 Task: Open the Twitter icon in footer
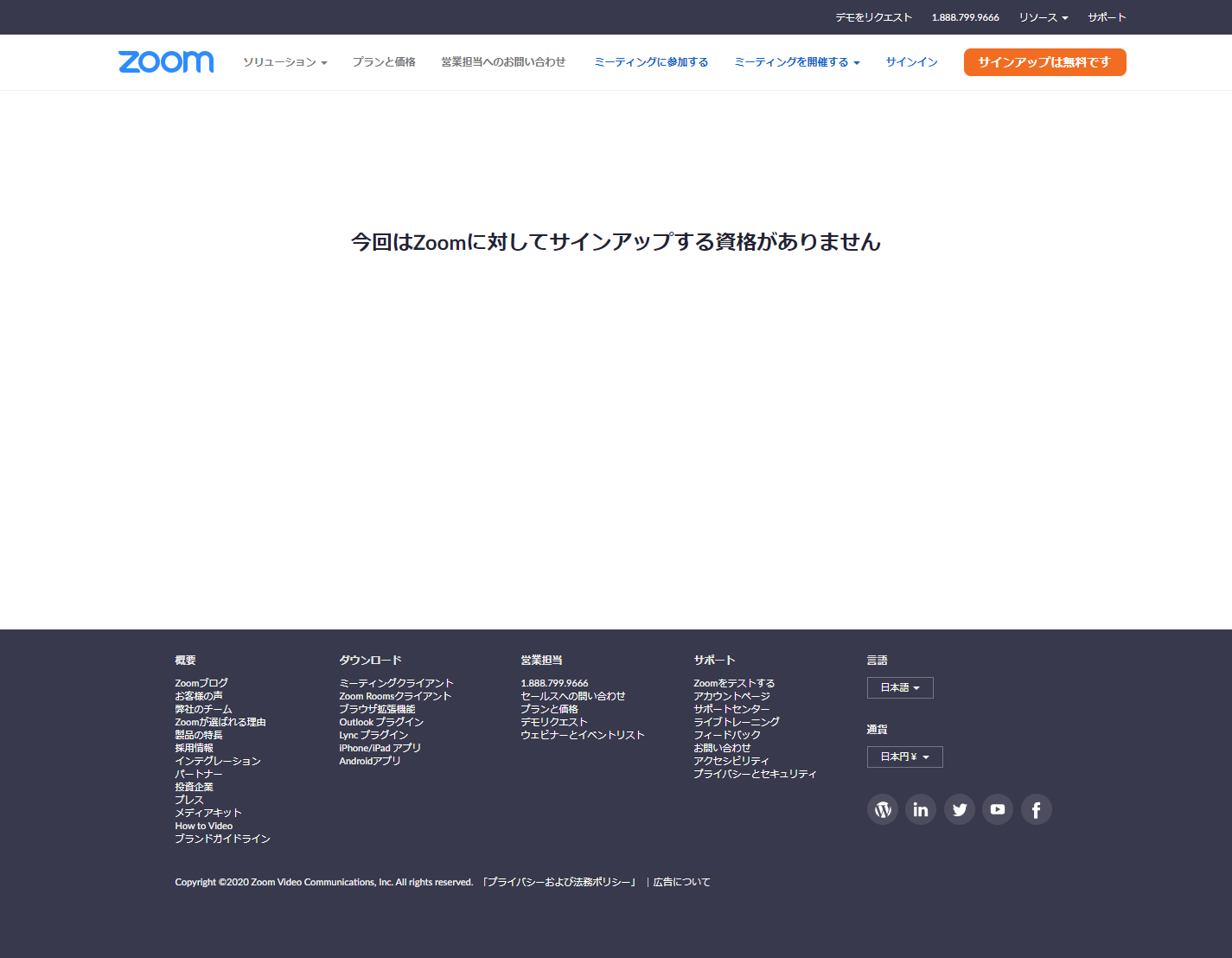pyautogui.click(x=960, y=809)
